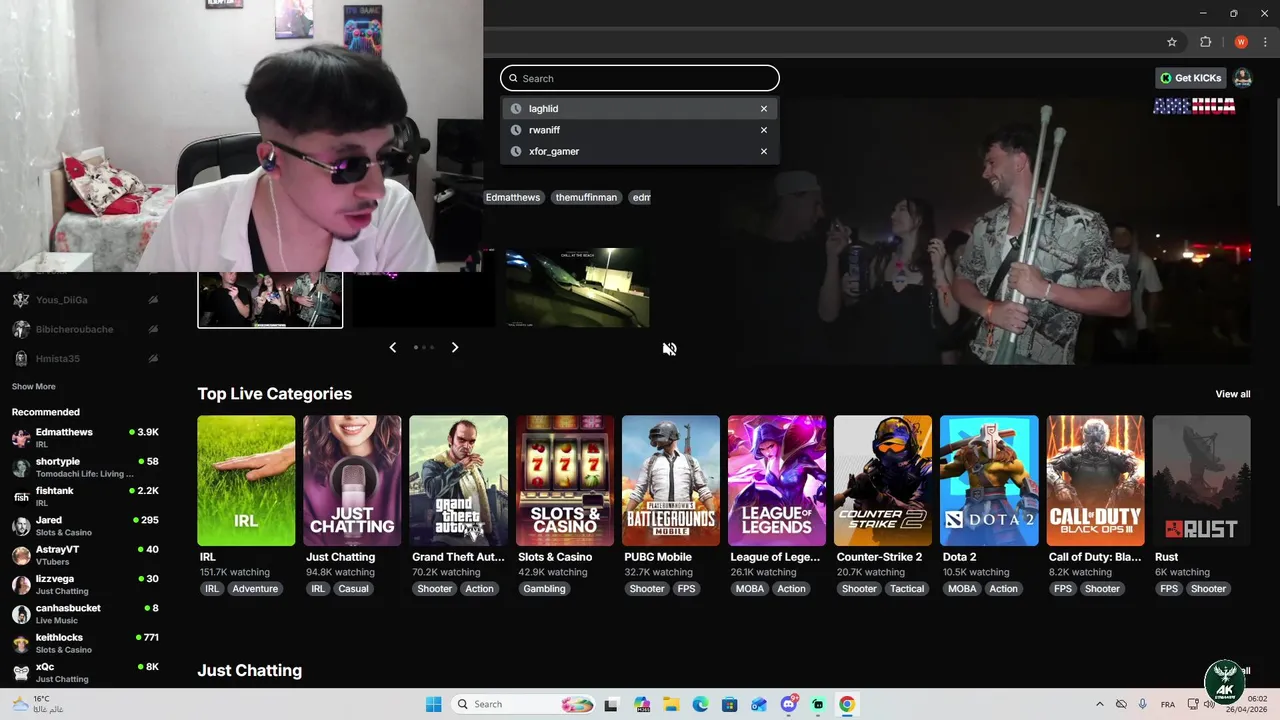1280x720 pixels.
Task: Open Discord from the taskbar
Action: pyautogui.click(x=789, y=704)
